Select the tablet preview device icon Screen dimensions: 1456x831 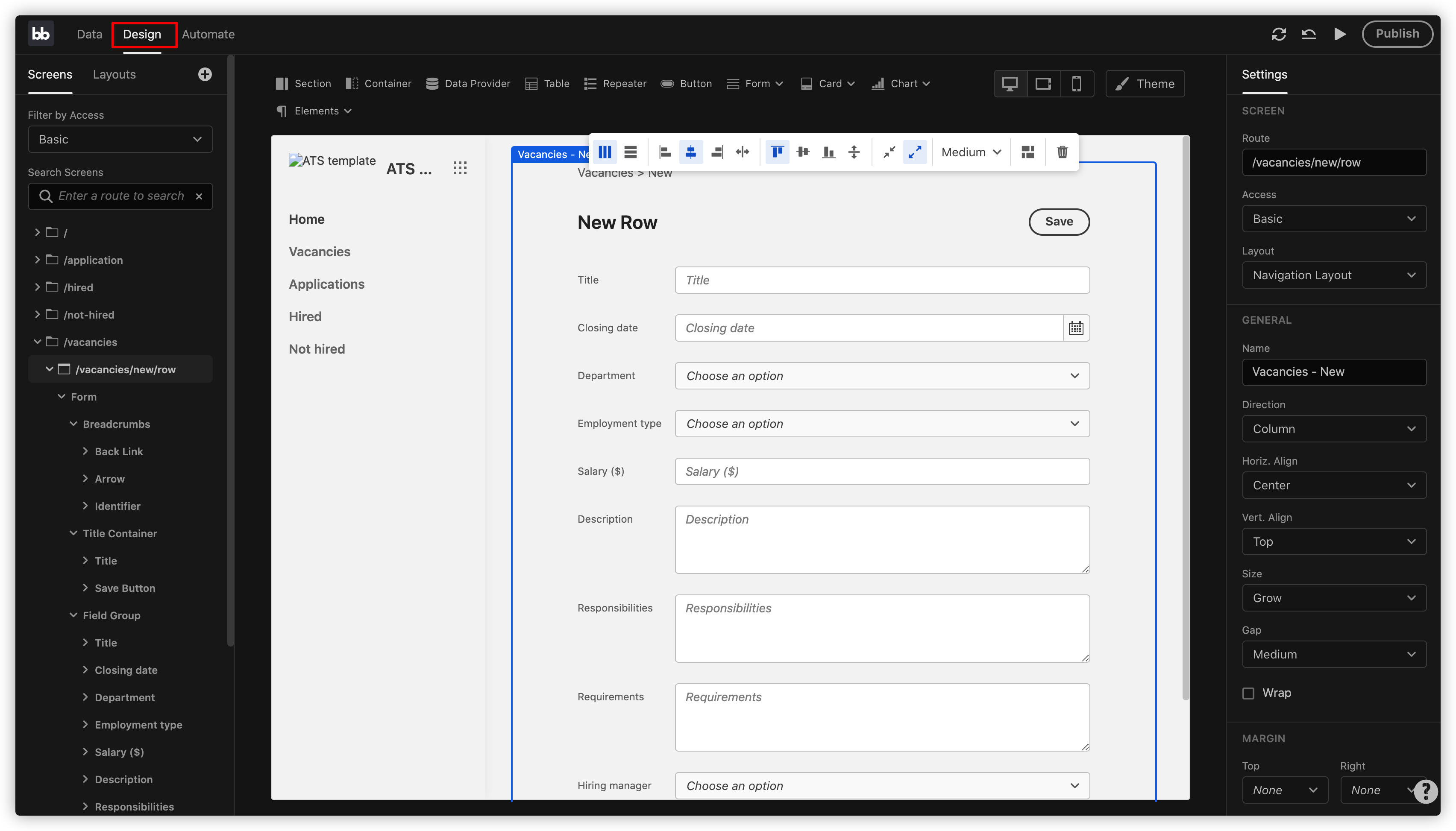[x=1042, y=84]
